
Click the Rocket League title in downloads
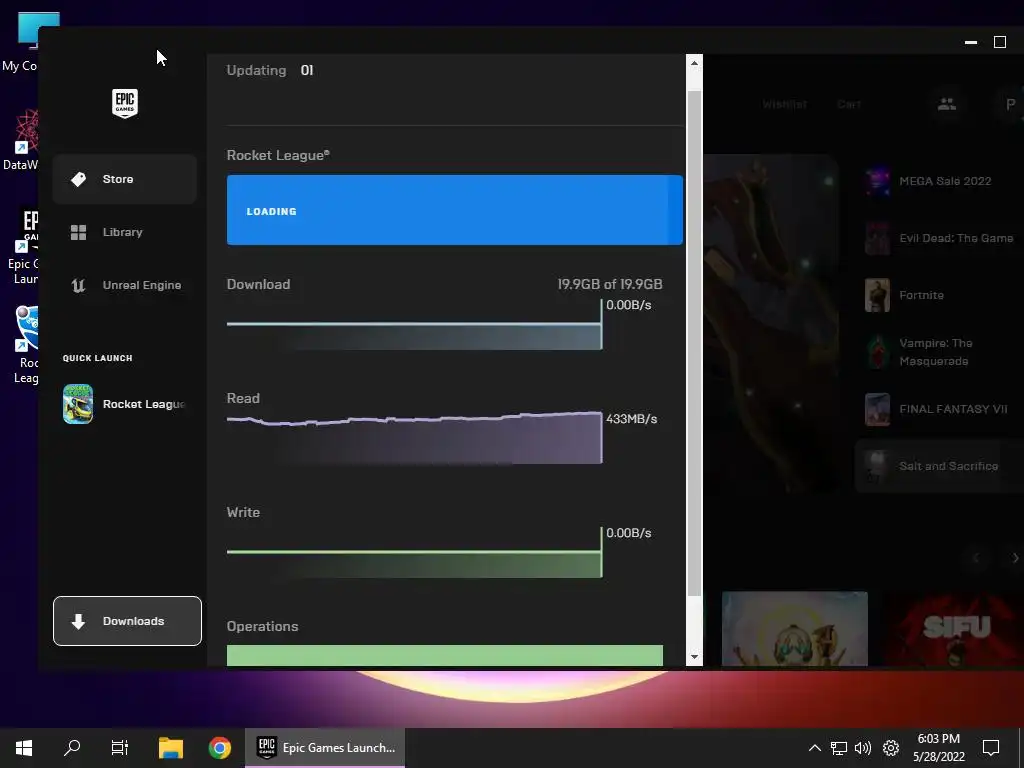click(278, 155)
